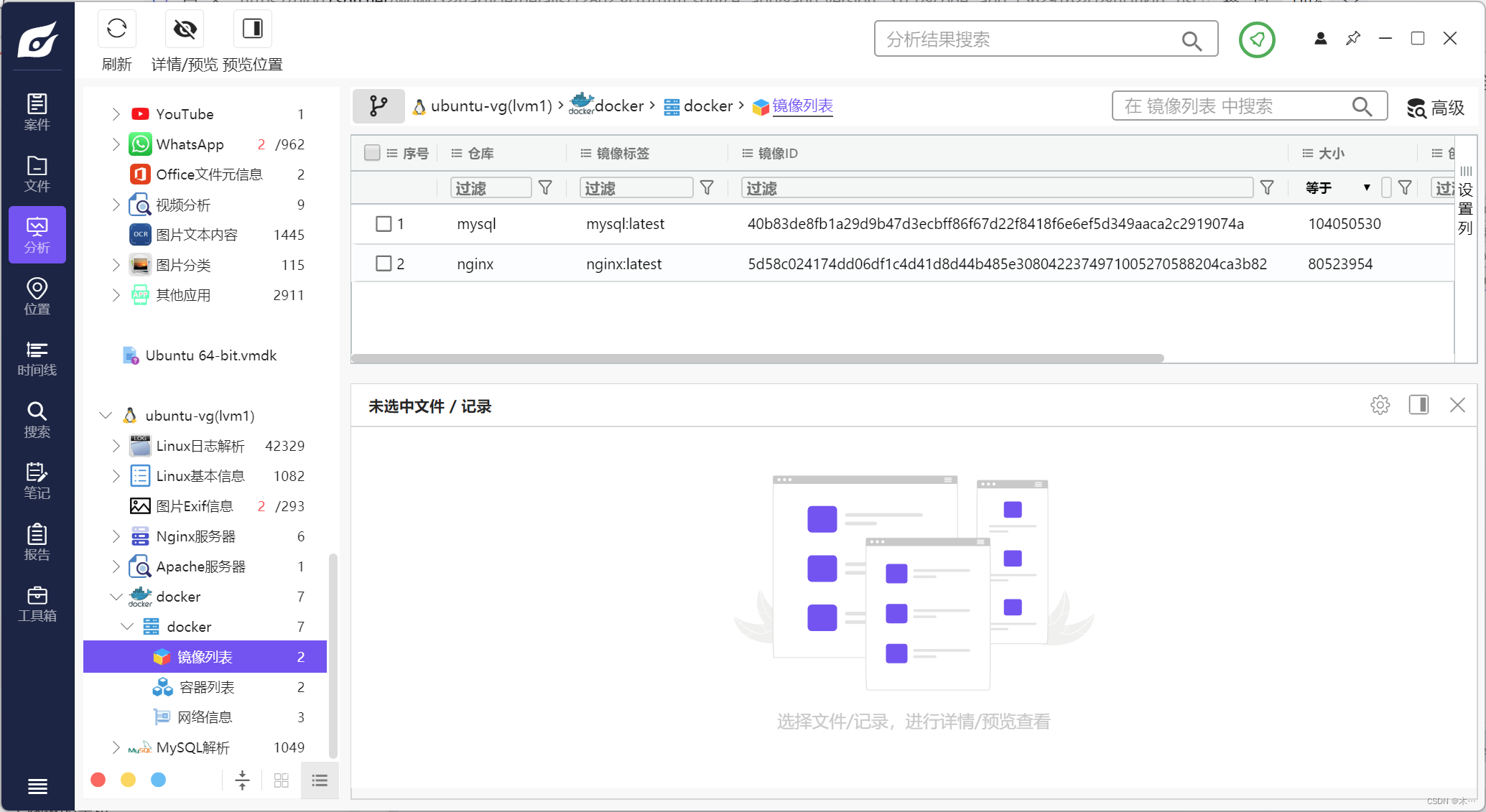Select 容器列表 in the docker tree

[x=207, y=687]
